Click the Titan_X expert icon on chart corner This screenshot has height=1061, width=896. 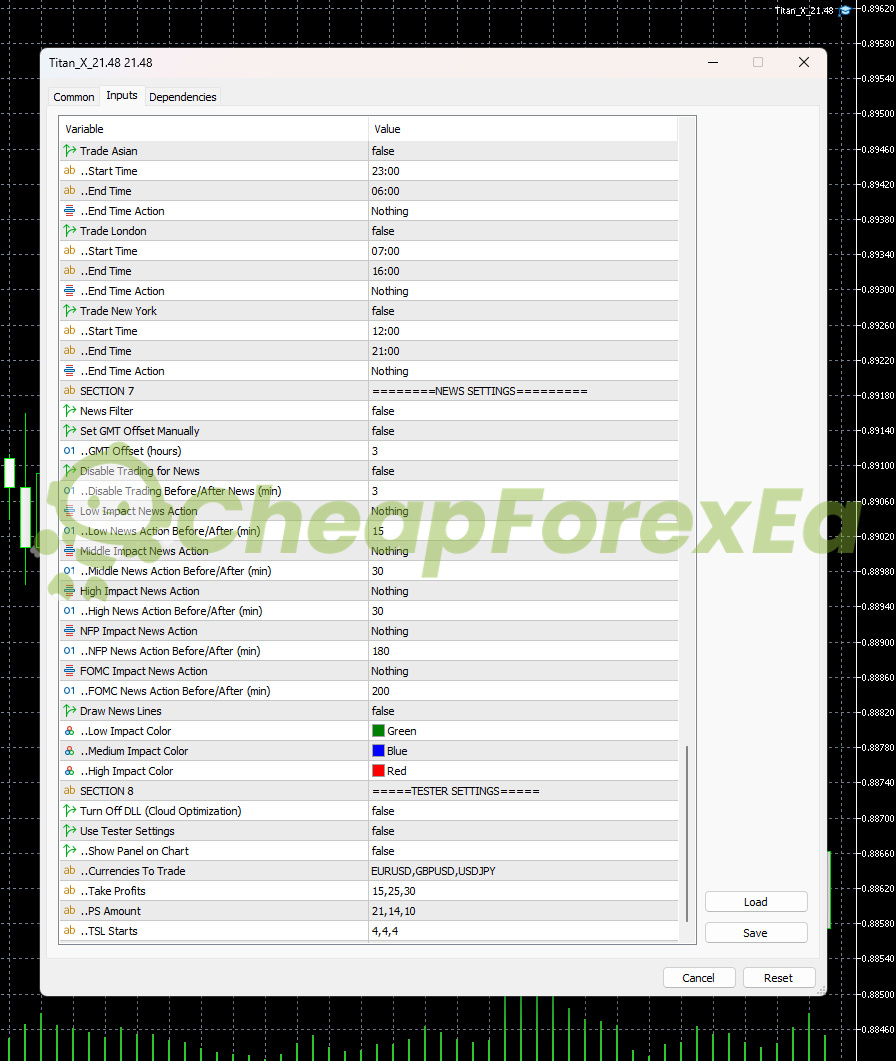(845, 11)
